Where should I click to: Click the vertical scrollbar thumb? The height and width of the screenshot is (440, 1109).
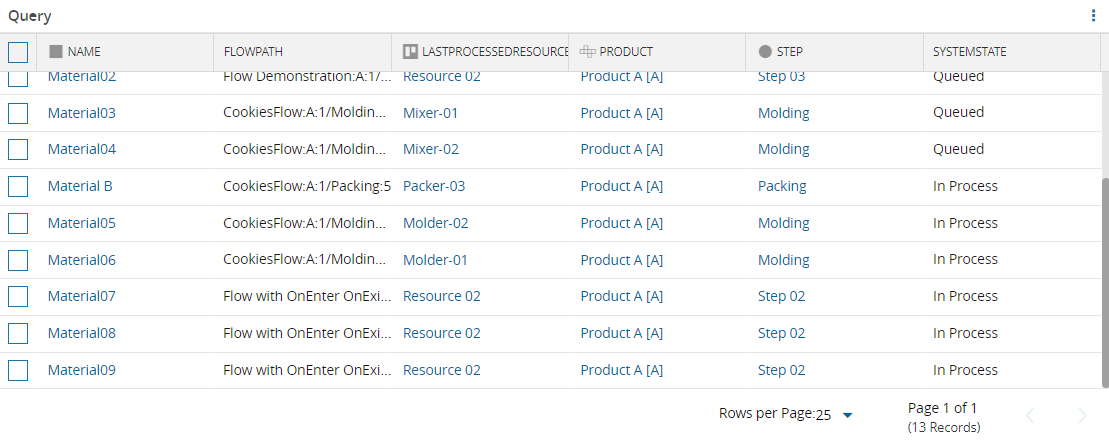[x=1104, y=282]
